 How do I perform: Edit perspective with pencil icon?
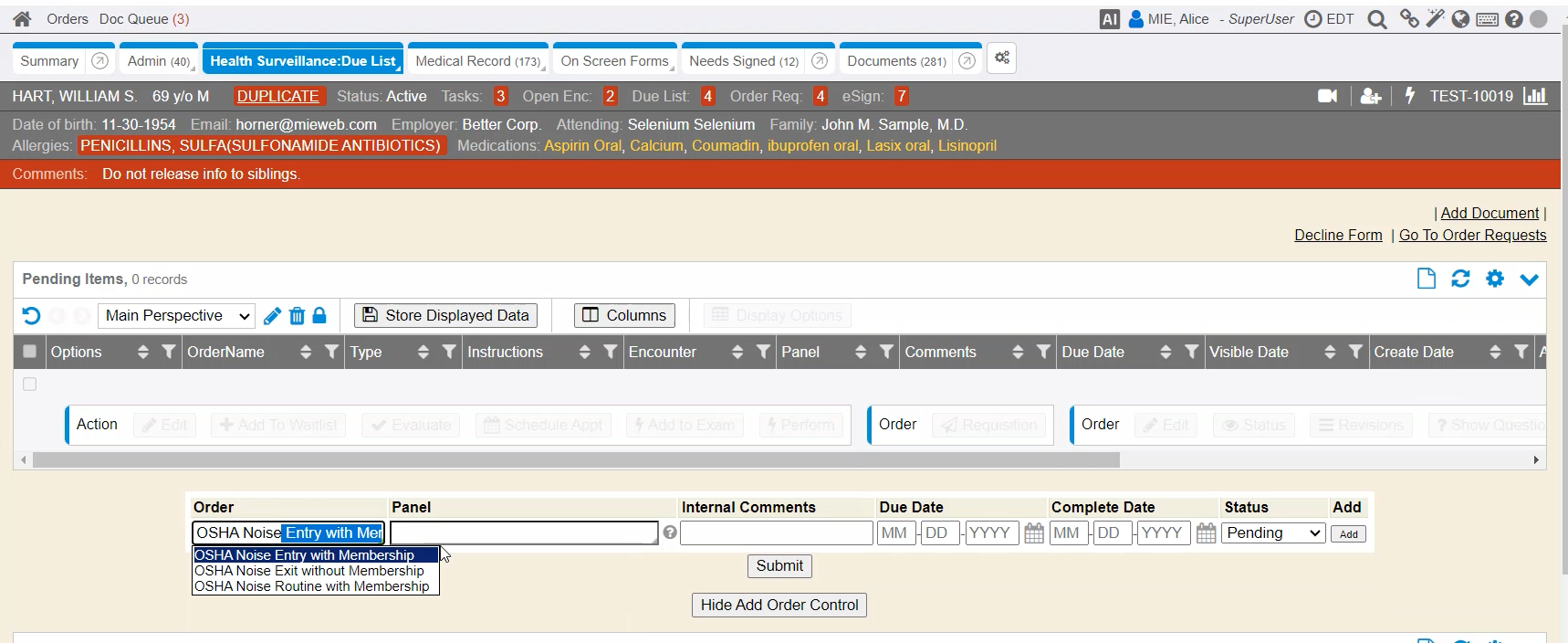pyautogui.click(x=272, y=316)
